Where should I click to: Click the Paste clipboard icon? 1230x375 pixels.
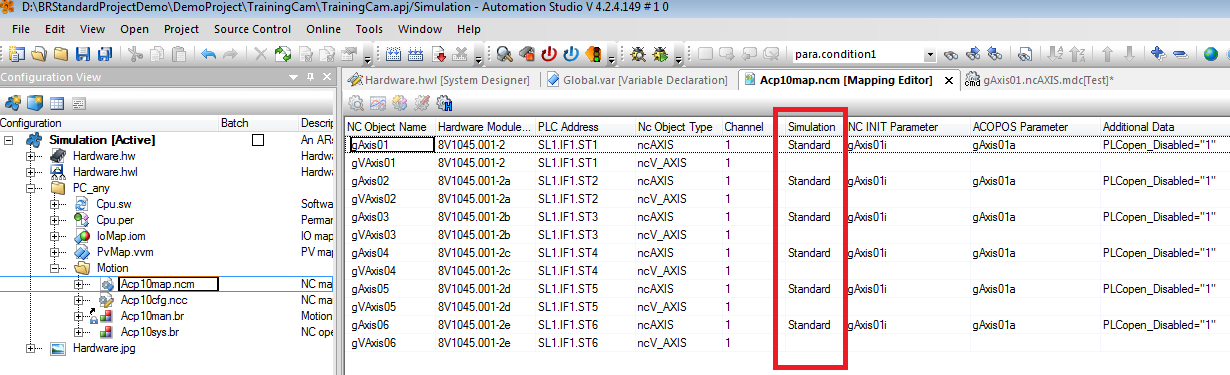pyautogui.click(x=179, y=54)
